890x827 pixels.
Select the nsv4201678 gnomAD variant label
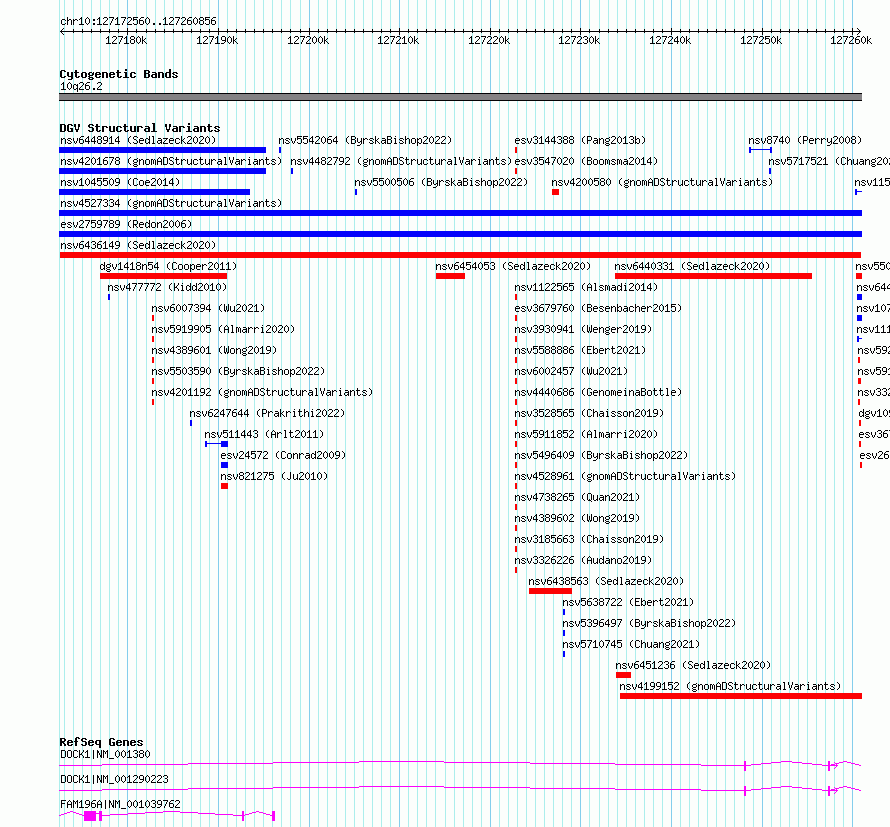pyautogui.click(x=171, y=161)
